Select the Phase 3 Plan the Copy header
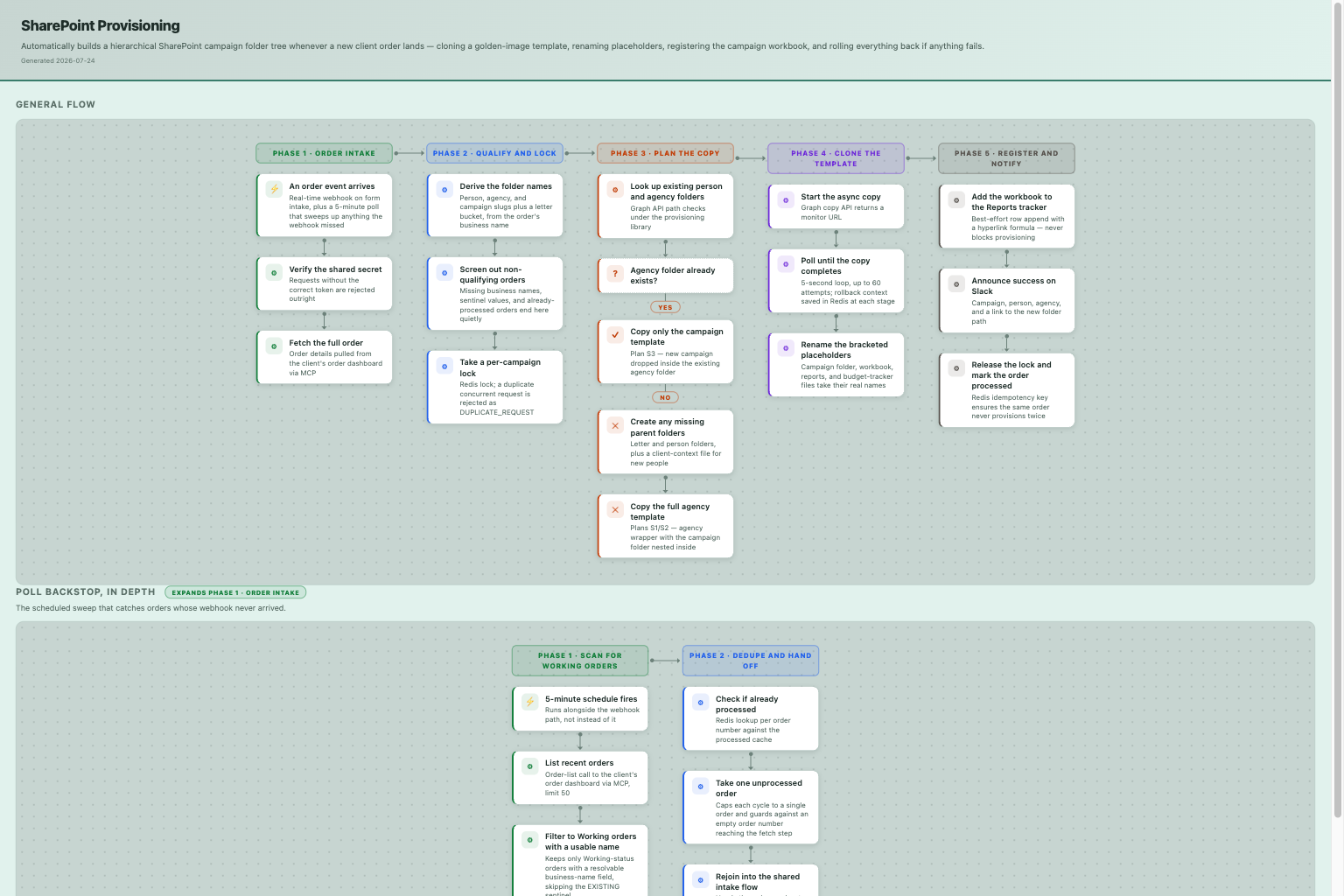 [665, 153]
